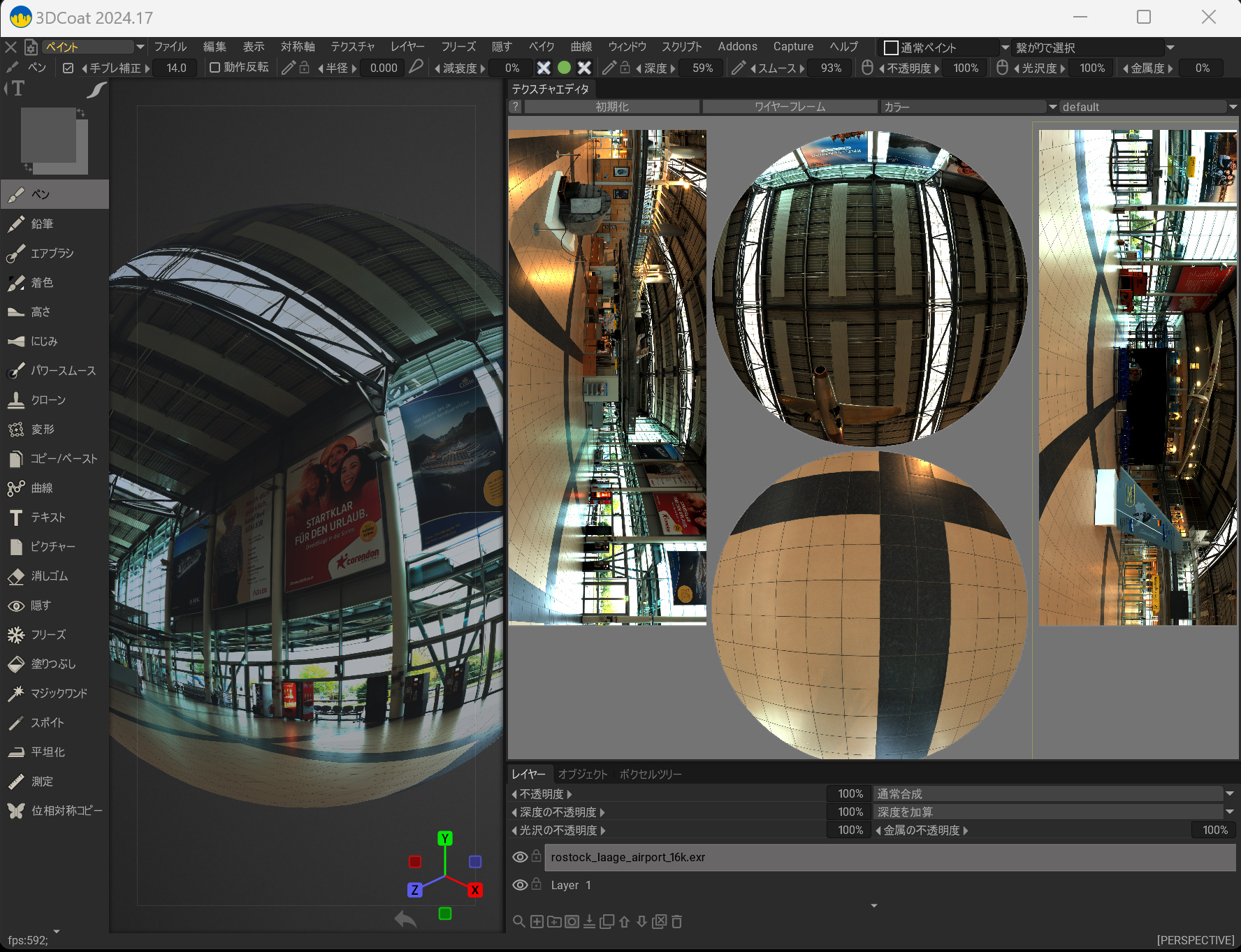Toggle the 手ブレ補正 stabilizer checkbox
Screen dimensions: 1241x952
click(x=68, y=68)
